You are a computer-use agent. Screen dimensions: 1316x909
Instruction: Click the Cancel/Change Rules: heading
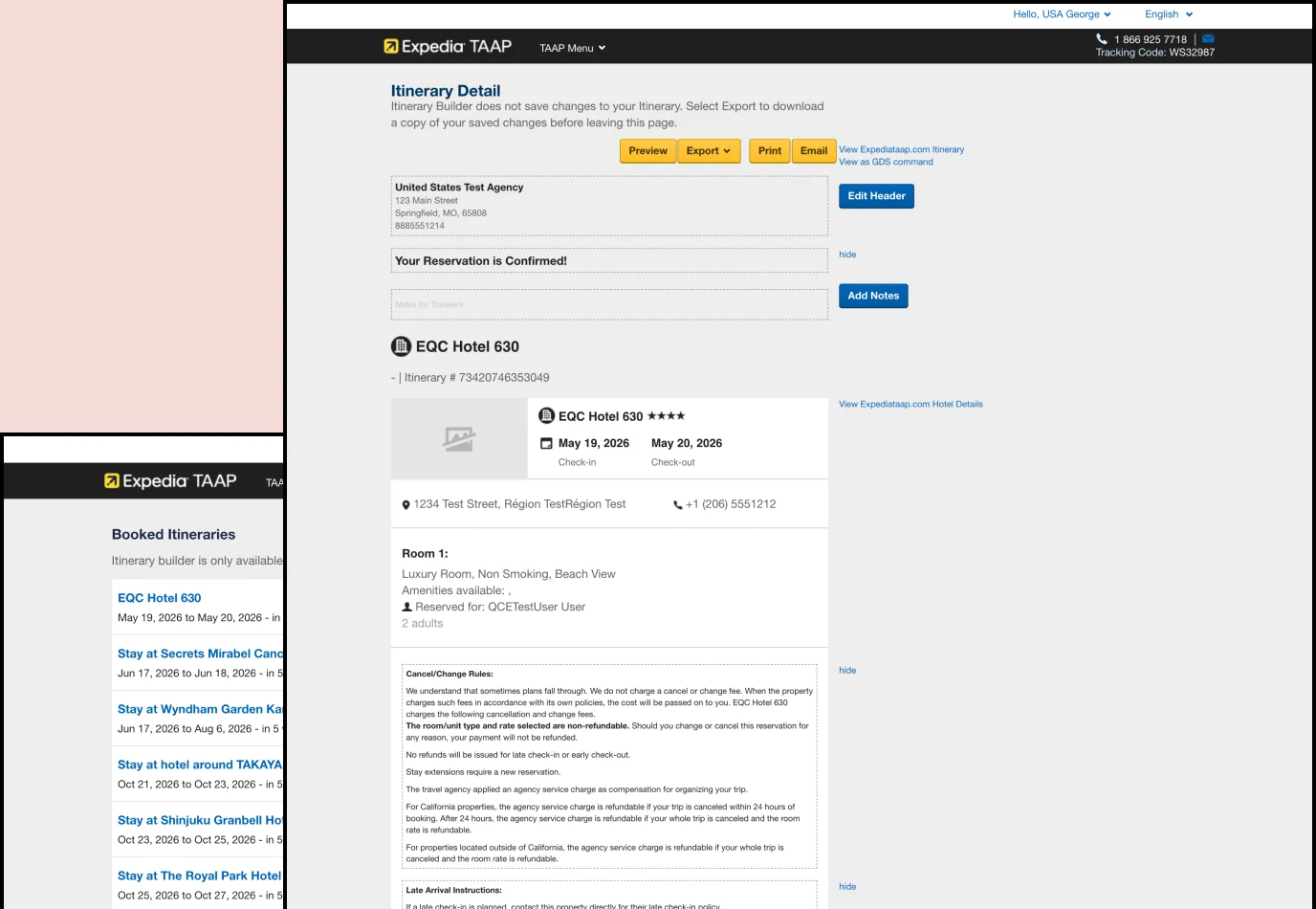pos(450,674)
